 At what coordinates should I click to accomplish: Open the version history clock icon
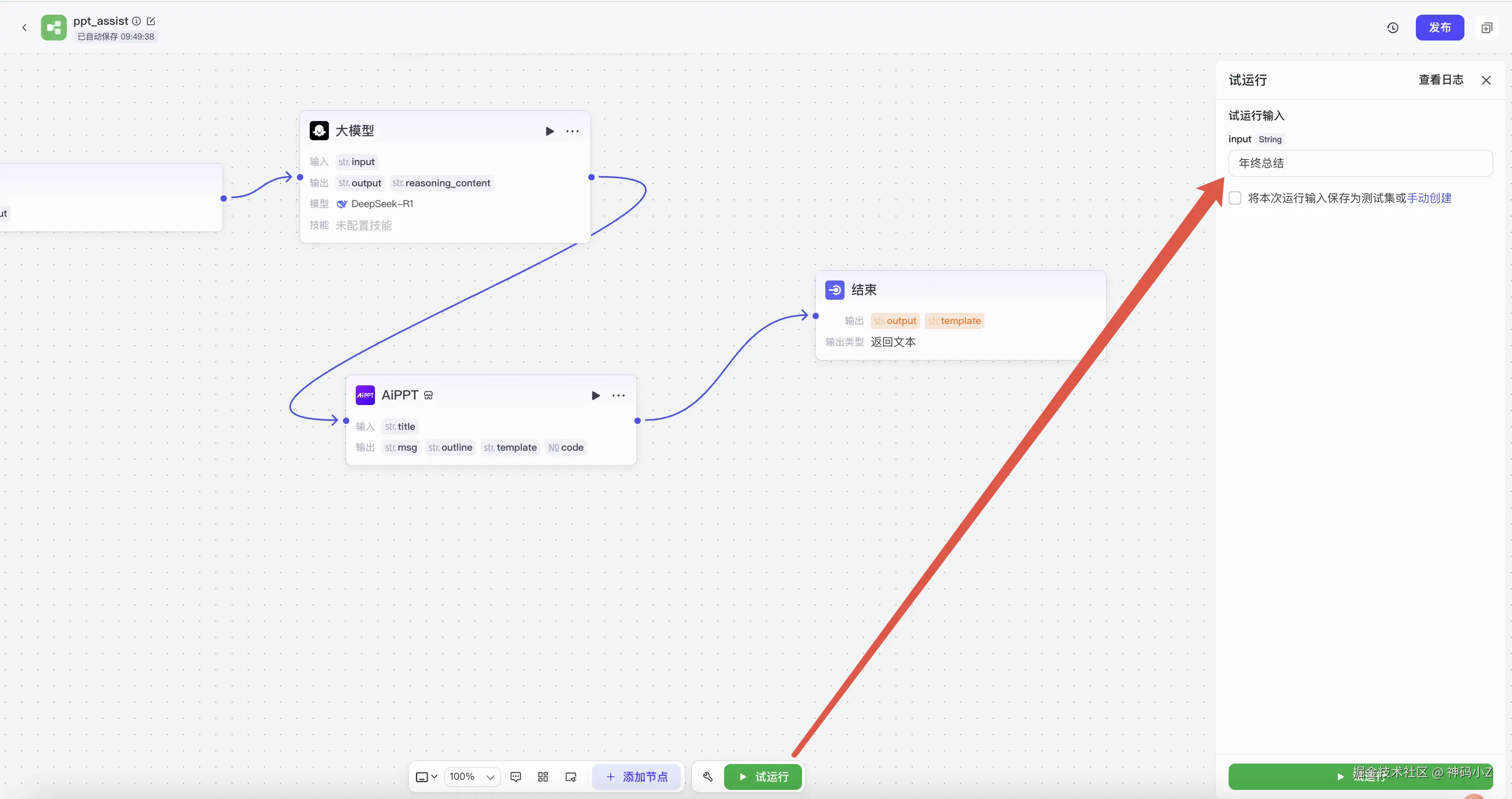pyautogui.click(x=1392, y=28)
